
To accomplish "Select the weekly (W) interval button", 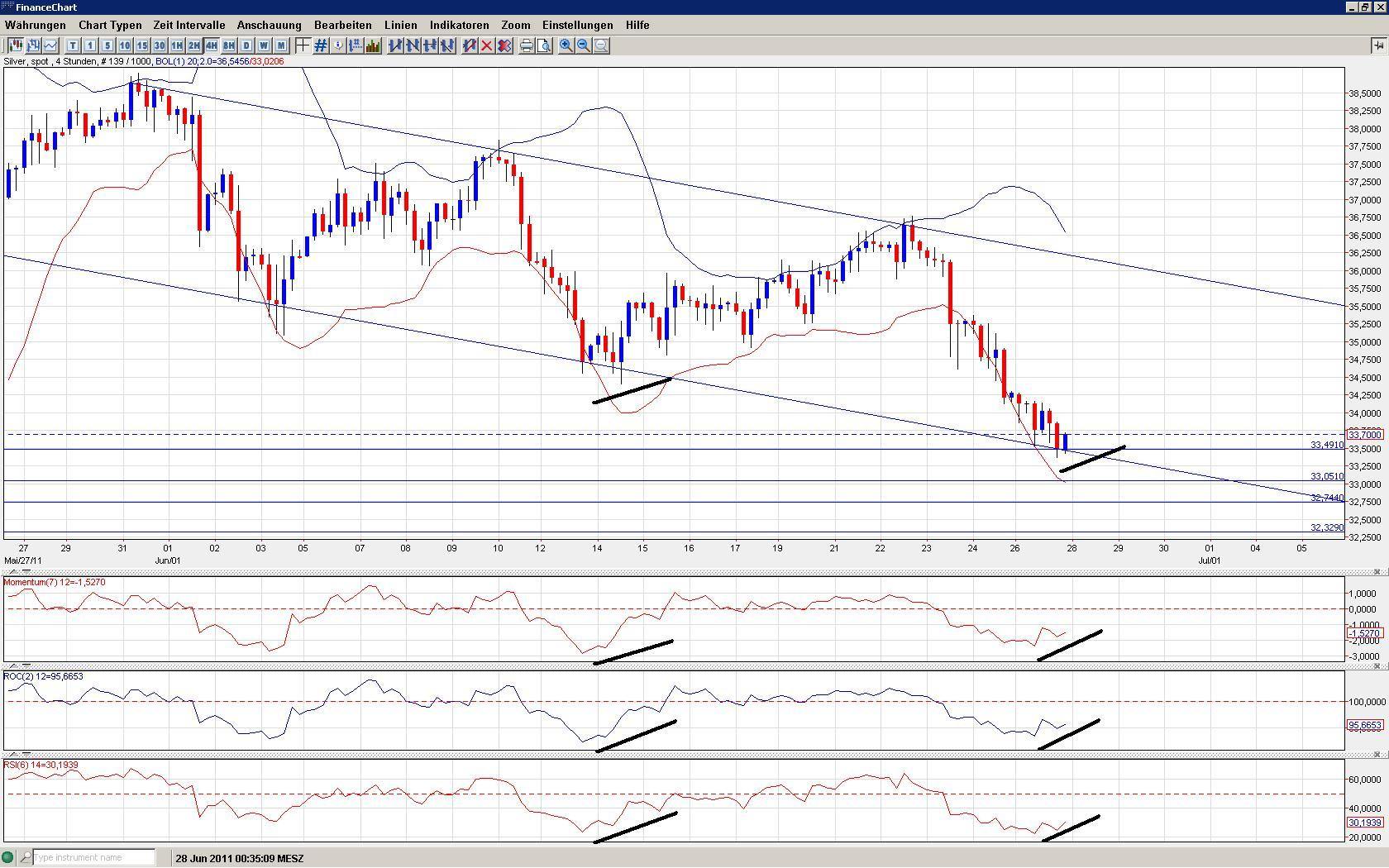I will [x=264, y=45].
